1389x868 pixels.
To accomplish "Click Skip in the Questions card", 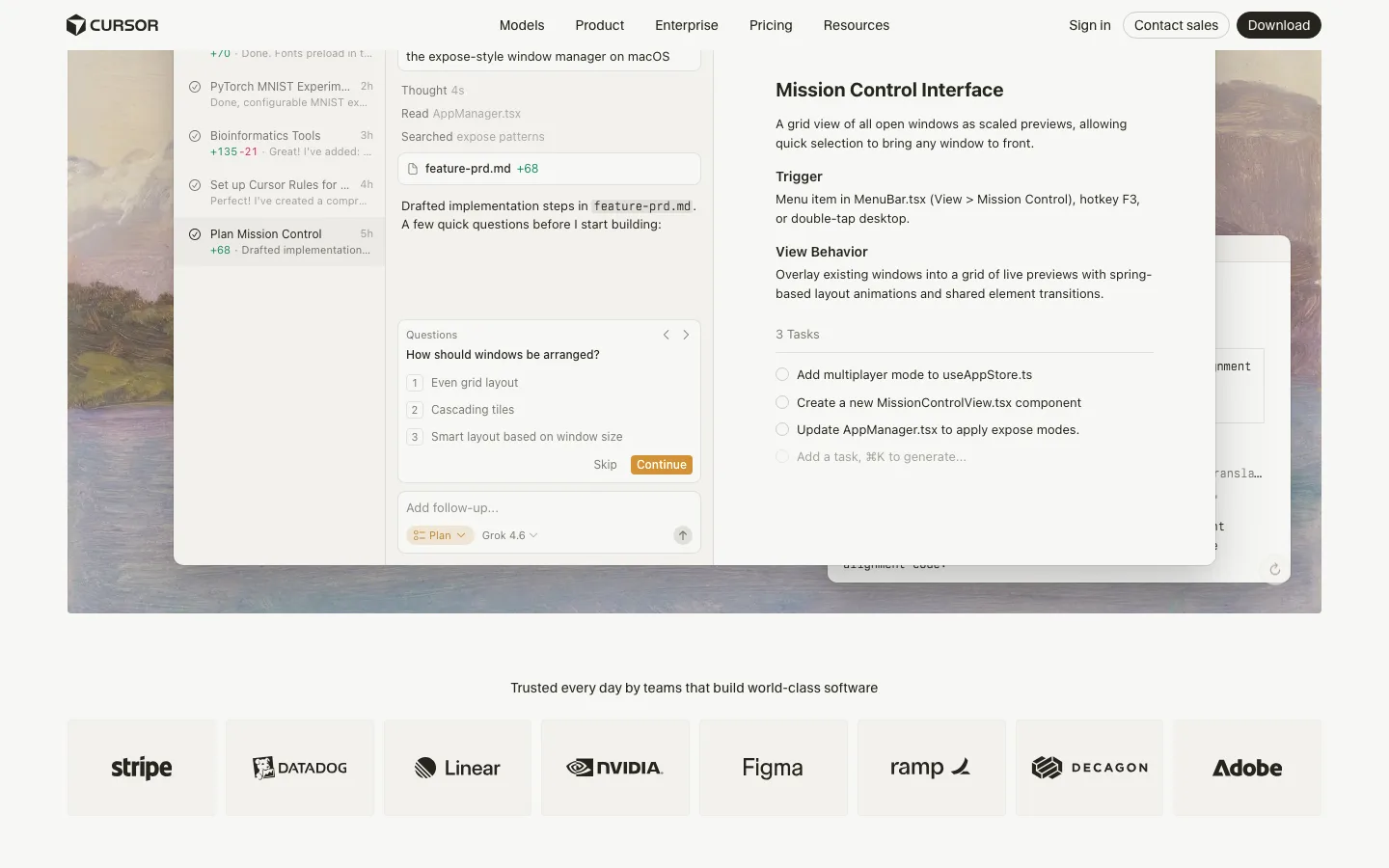I will coord(605,465).
